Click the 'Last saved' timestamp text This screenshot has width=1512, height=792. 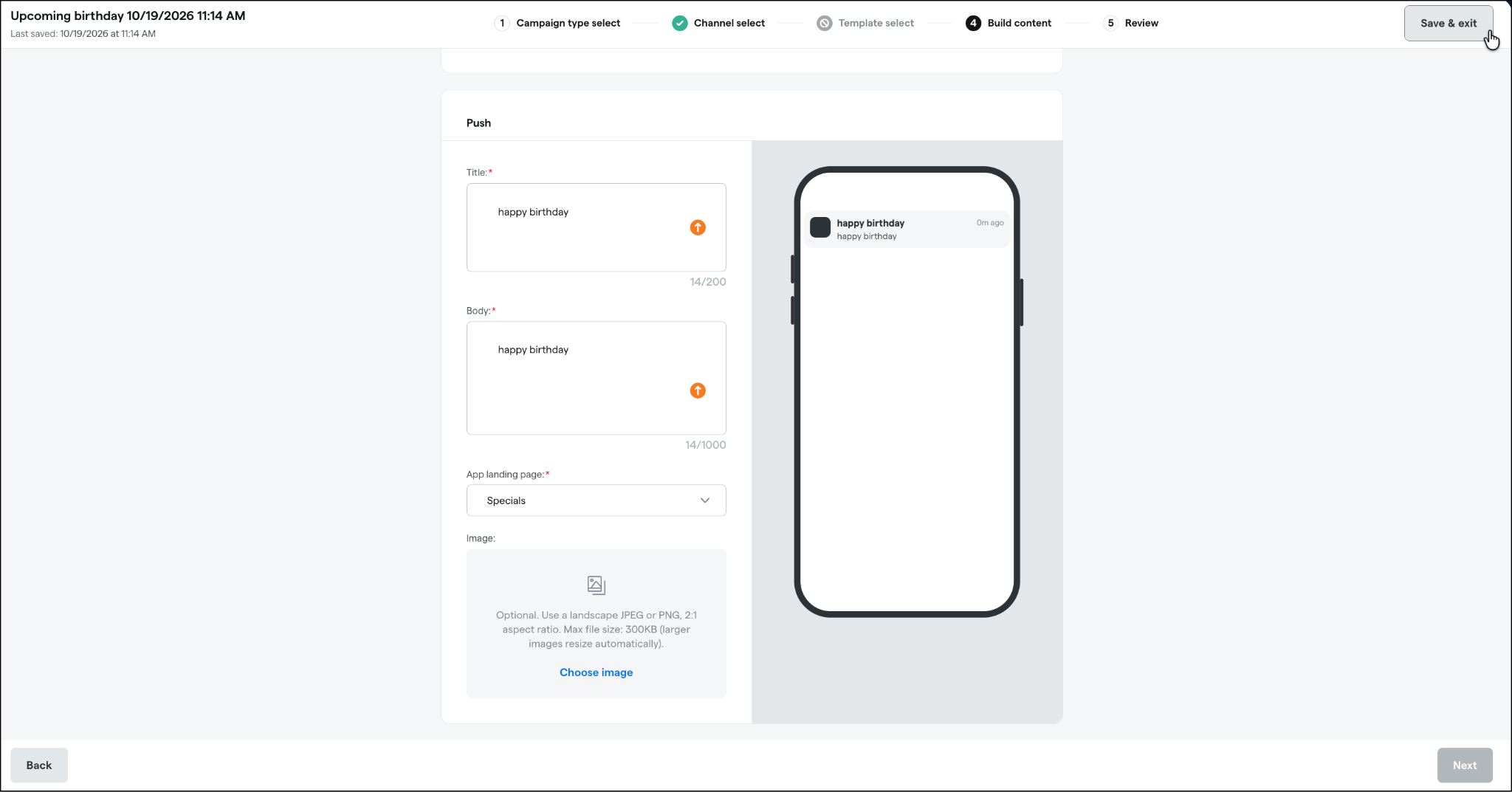click(83, 33)
